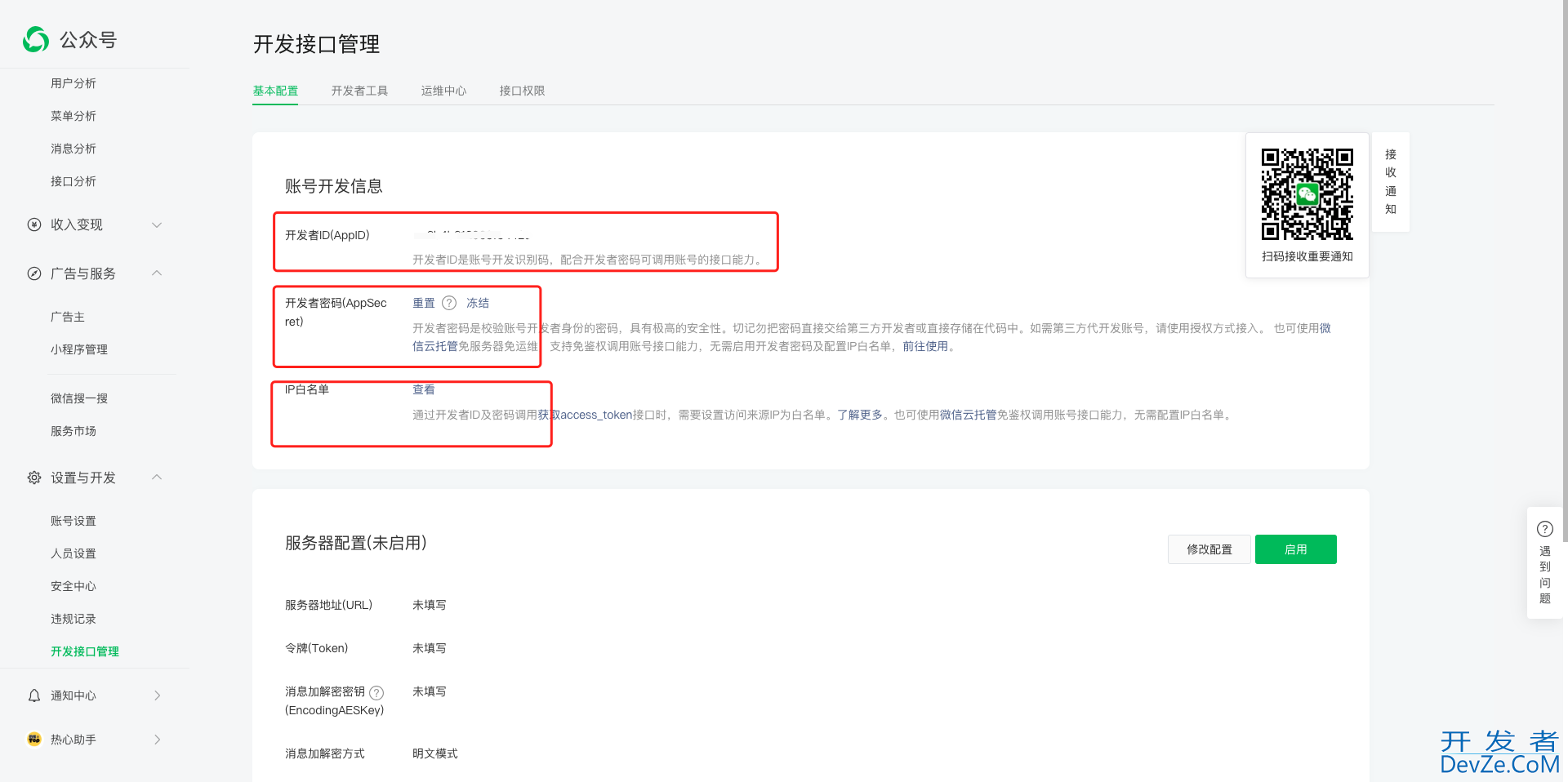Open 人员设置 in the sidebar
The image size is (1568, 782).
coord(73,553)
